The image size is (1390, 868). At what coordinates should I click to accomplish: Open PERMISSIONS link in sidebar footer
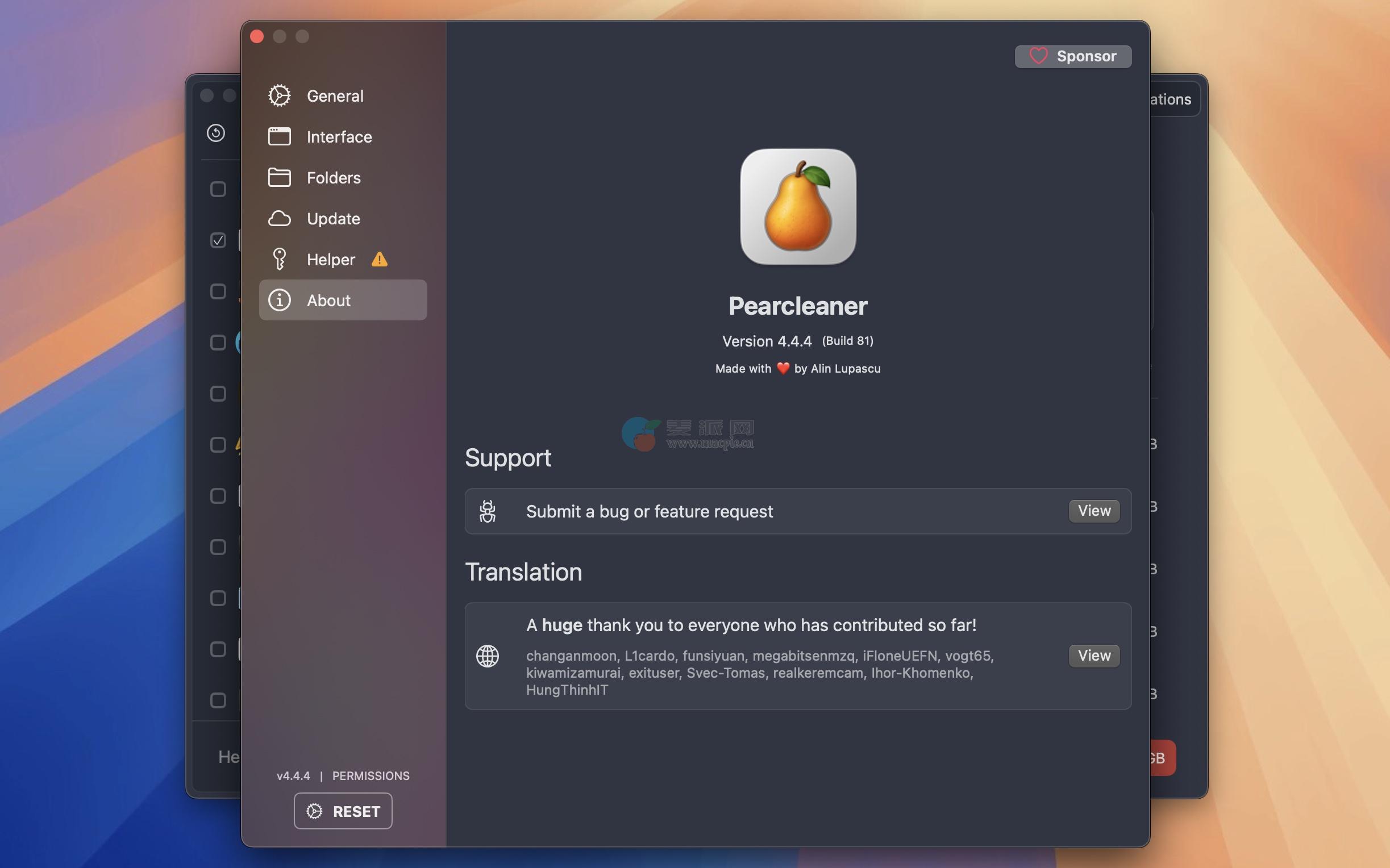coord(371,775)
